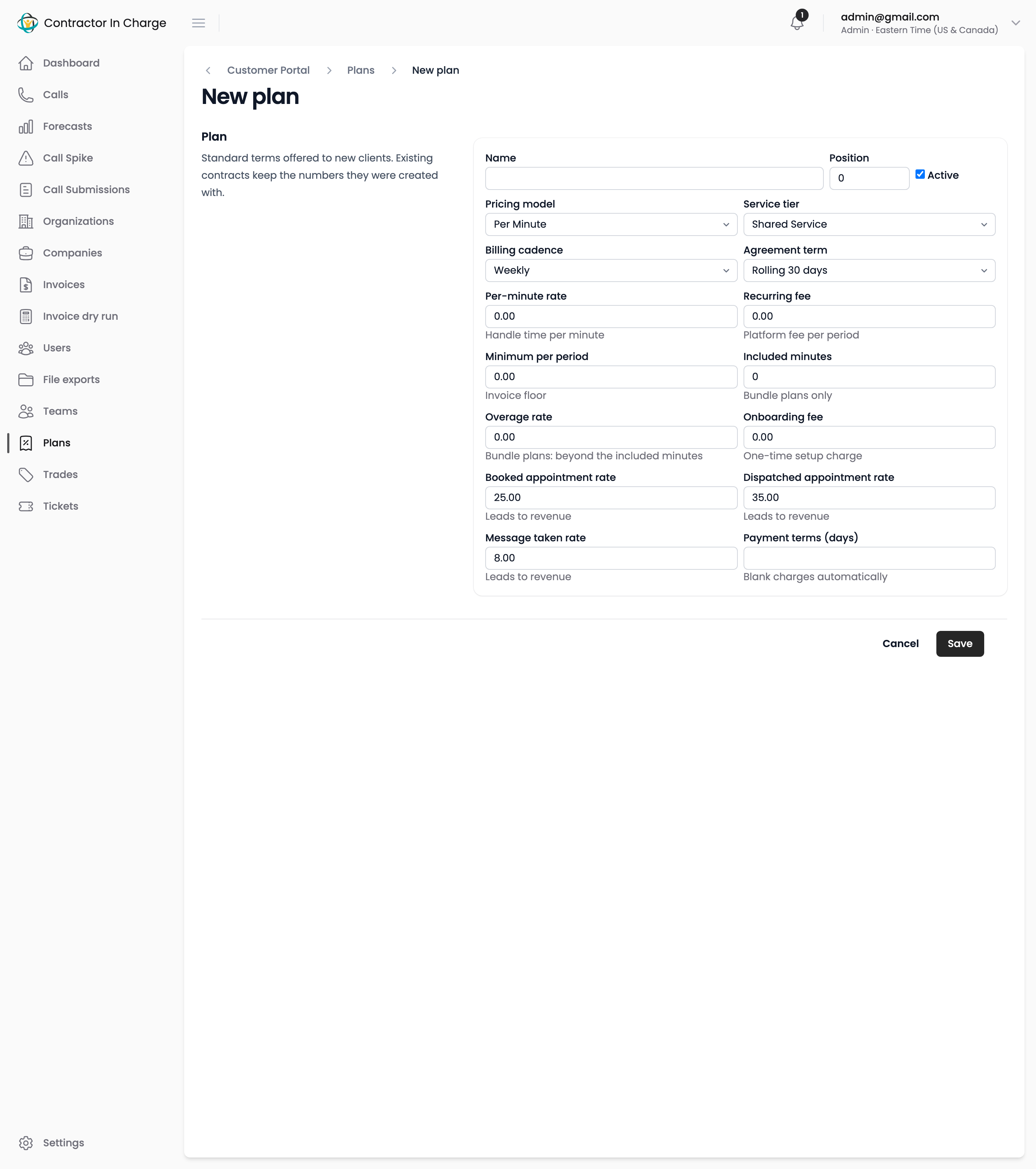
Task: Open the Forecasts bar chart icon
Action: click(26, 126)
